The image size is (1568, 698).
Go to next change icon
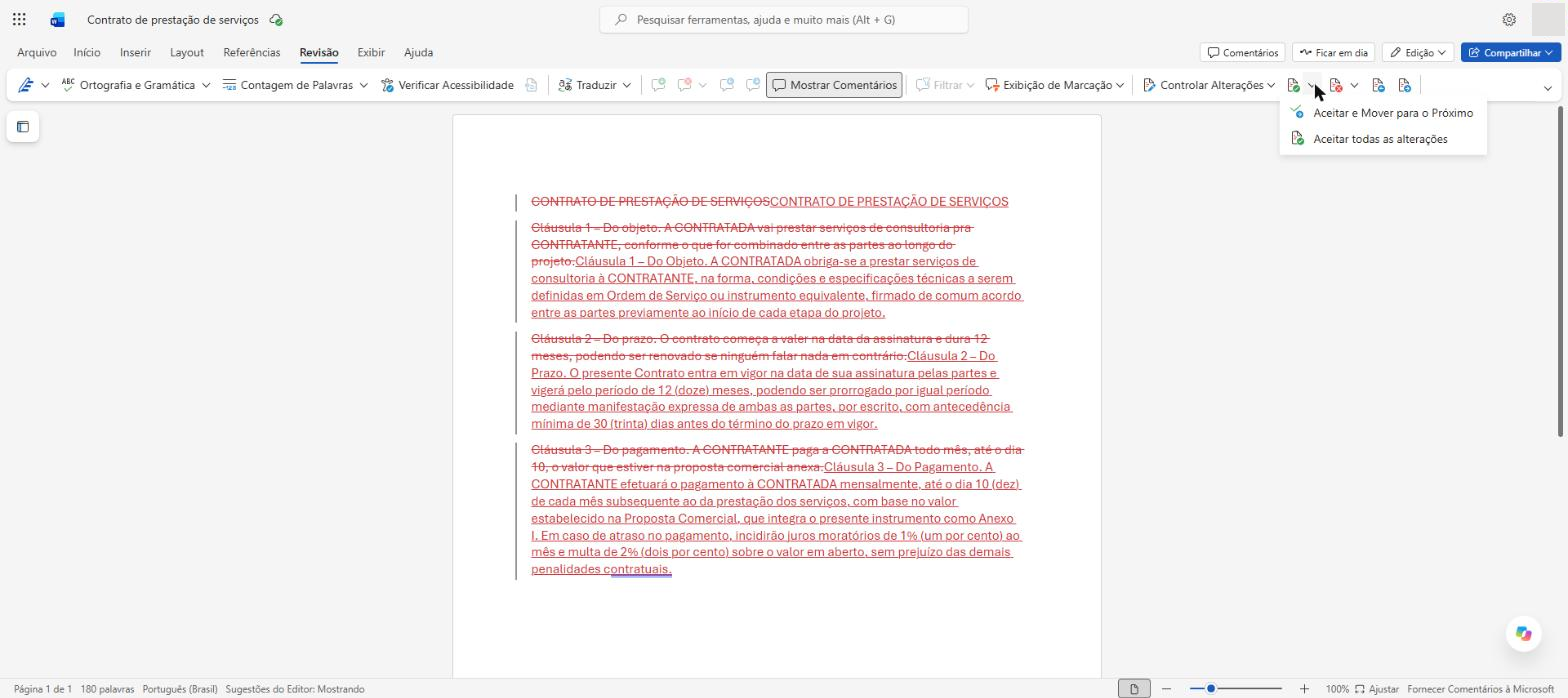(x=1404, y=85)
